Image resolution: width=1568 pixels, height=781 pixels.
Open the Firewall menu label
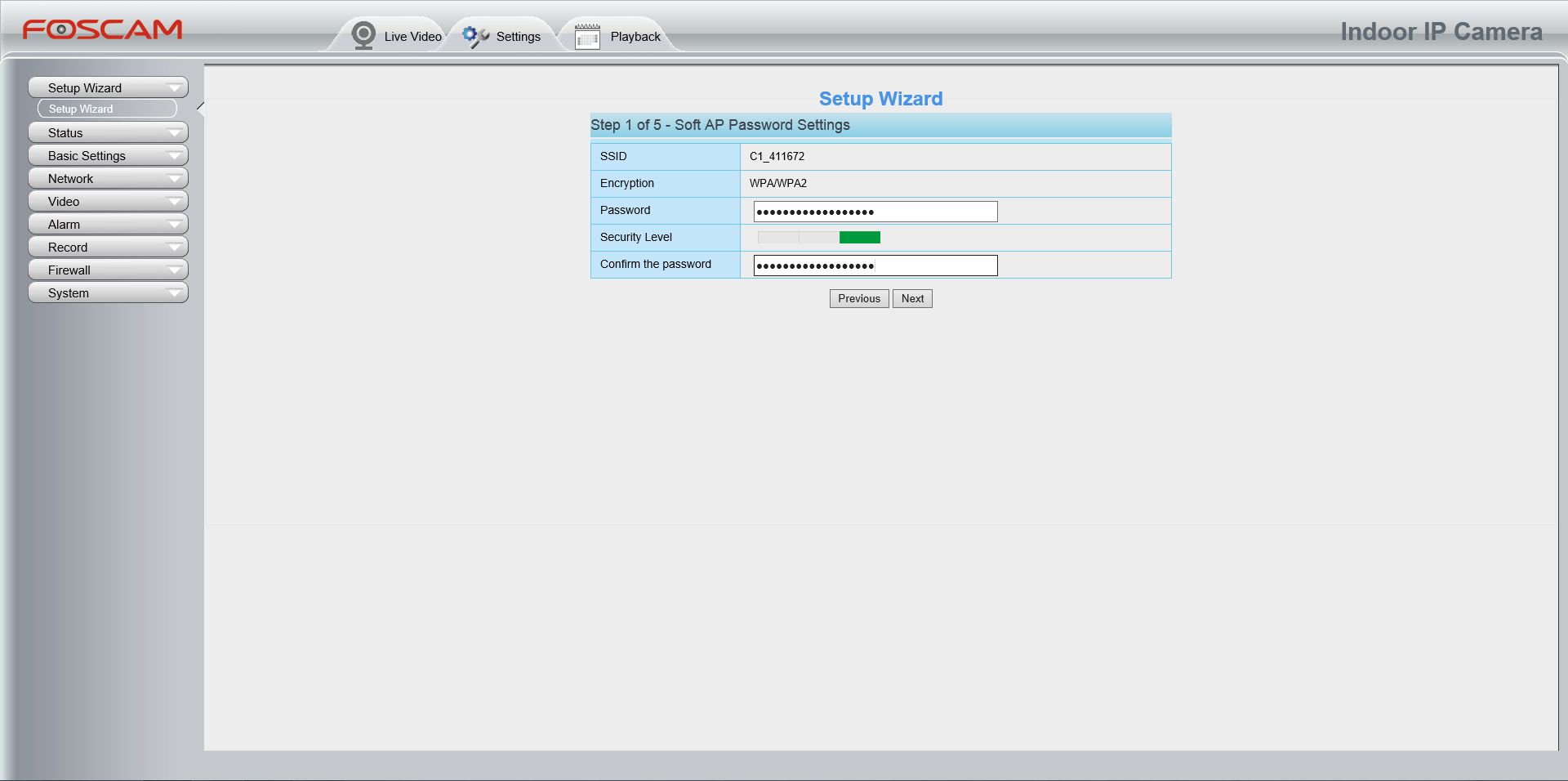(x=69, y=270)
